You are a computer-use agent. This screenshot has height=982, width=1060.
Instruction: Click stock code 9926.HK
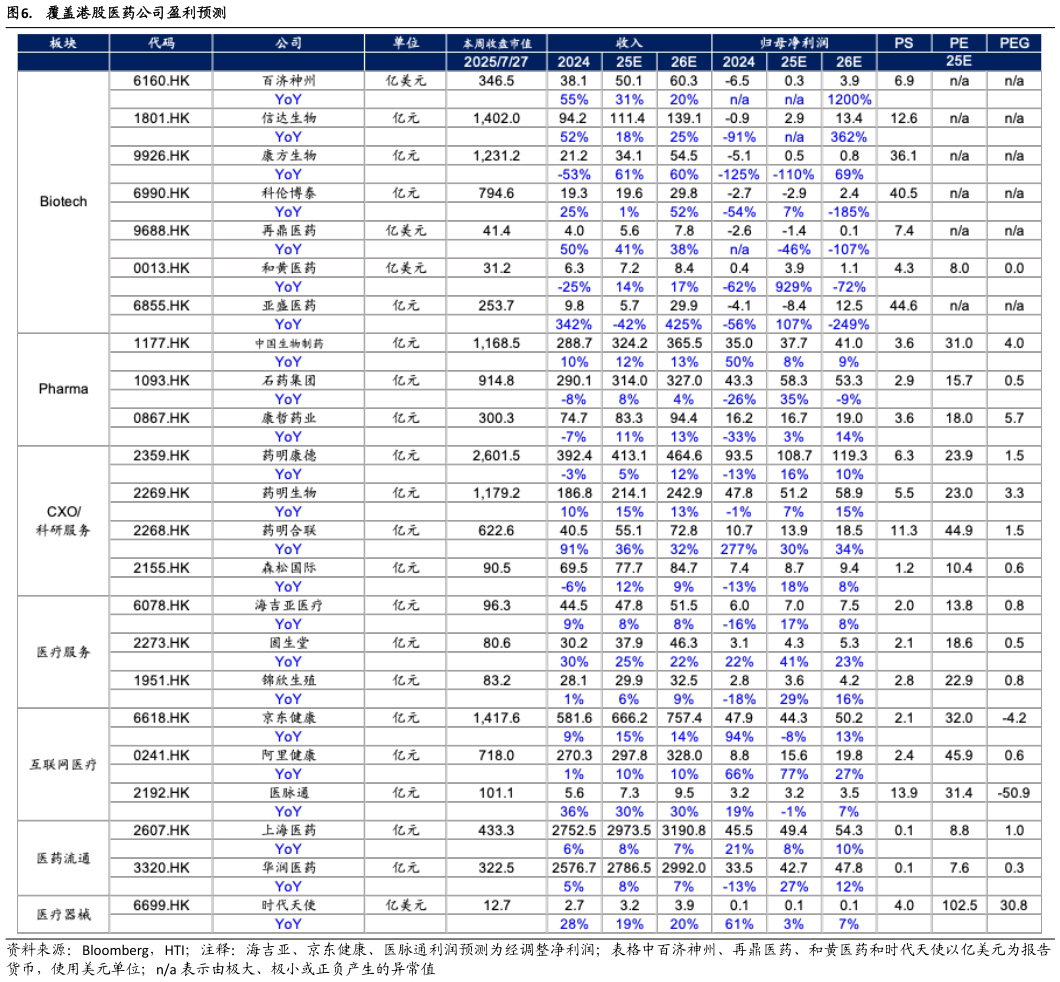pos(161,156)
